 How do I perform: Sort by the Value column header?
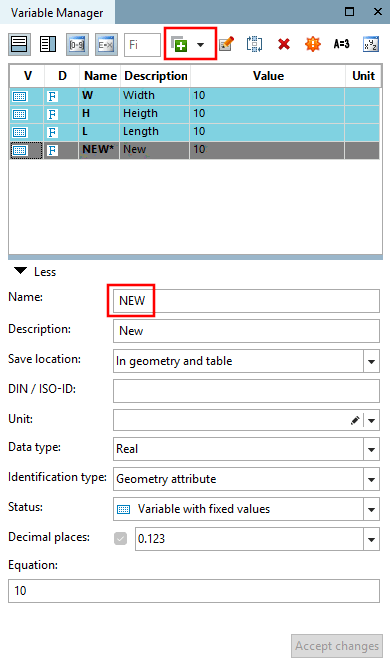pos(268,76)
